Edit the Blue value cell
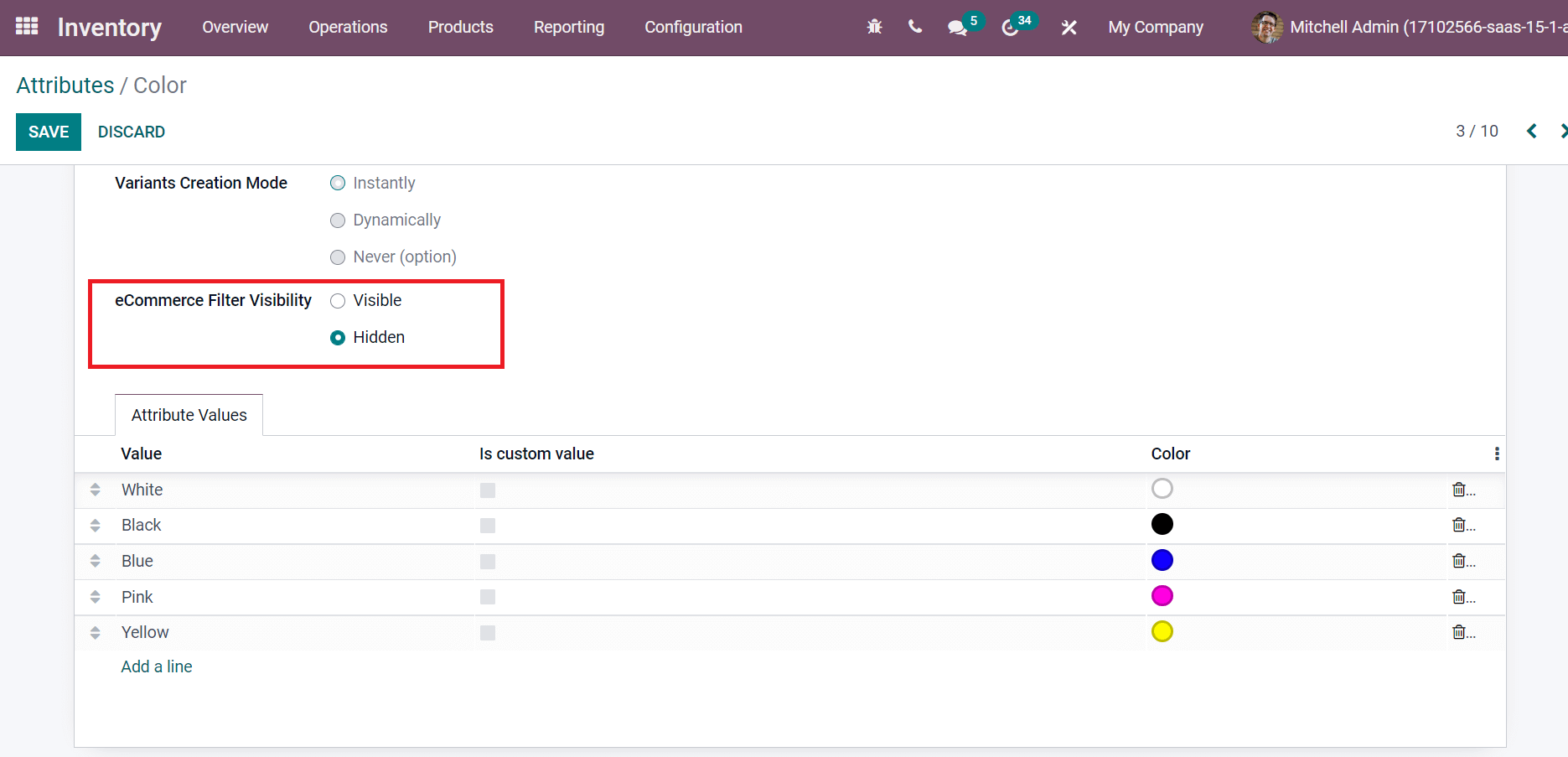 [x=294, y=561]
